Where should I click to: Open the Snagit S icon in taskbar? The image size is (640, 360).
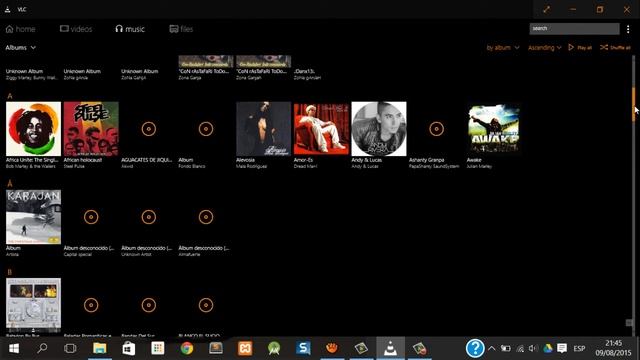pyautogui.click(x=303, y=348)
